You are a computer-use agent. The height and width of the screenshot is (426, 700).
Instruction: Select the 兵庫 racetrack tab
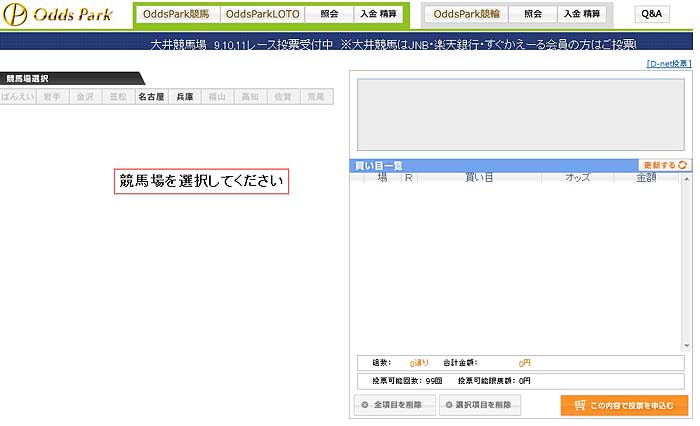pyautogui.click(x=184, y=97)
